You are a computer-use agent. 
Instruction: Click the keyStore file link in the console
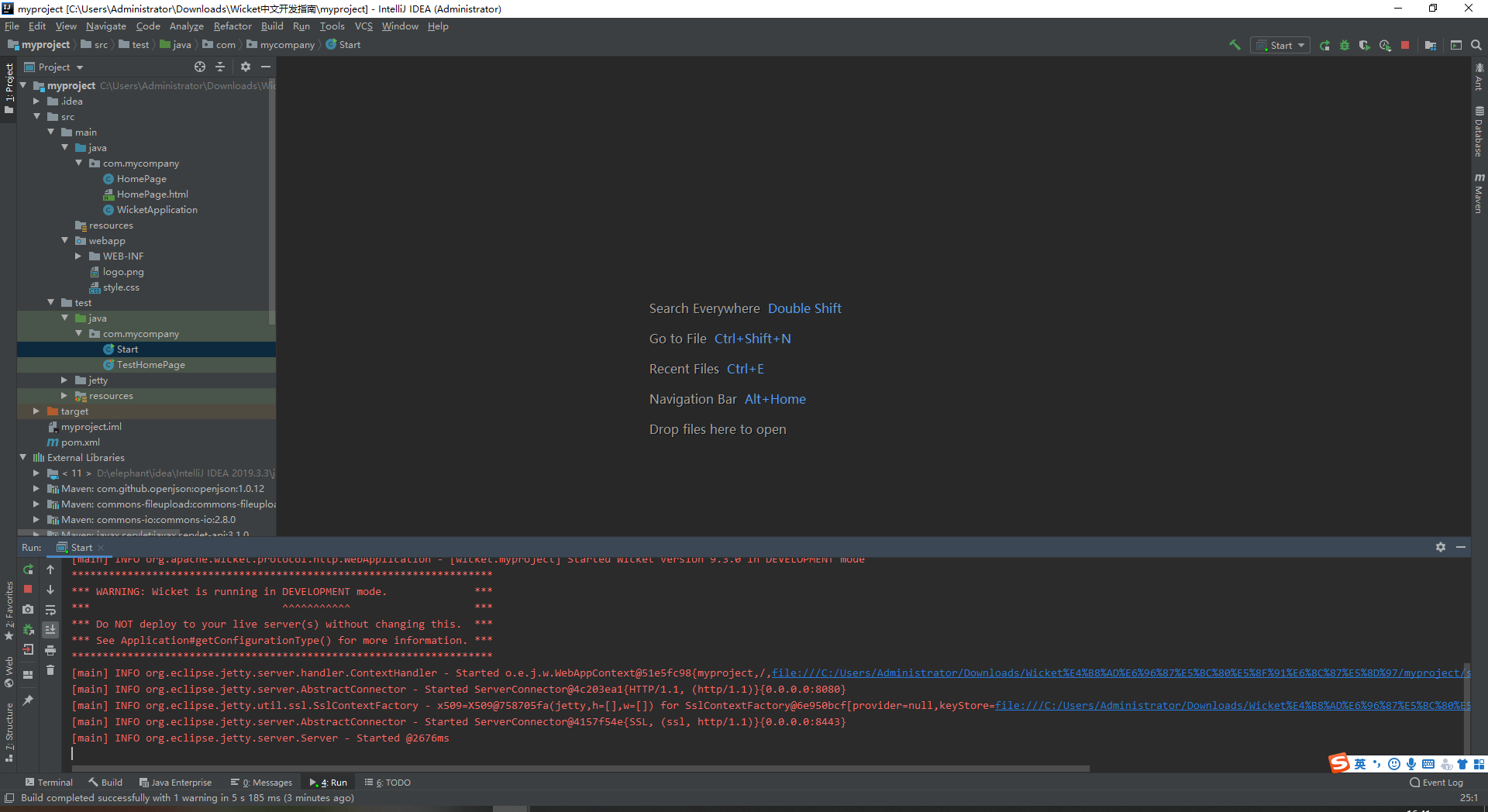1232,705
